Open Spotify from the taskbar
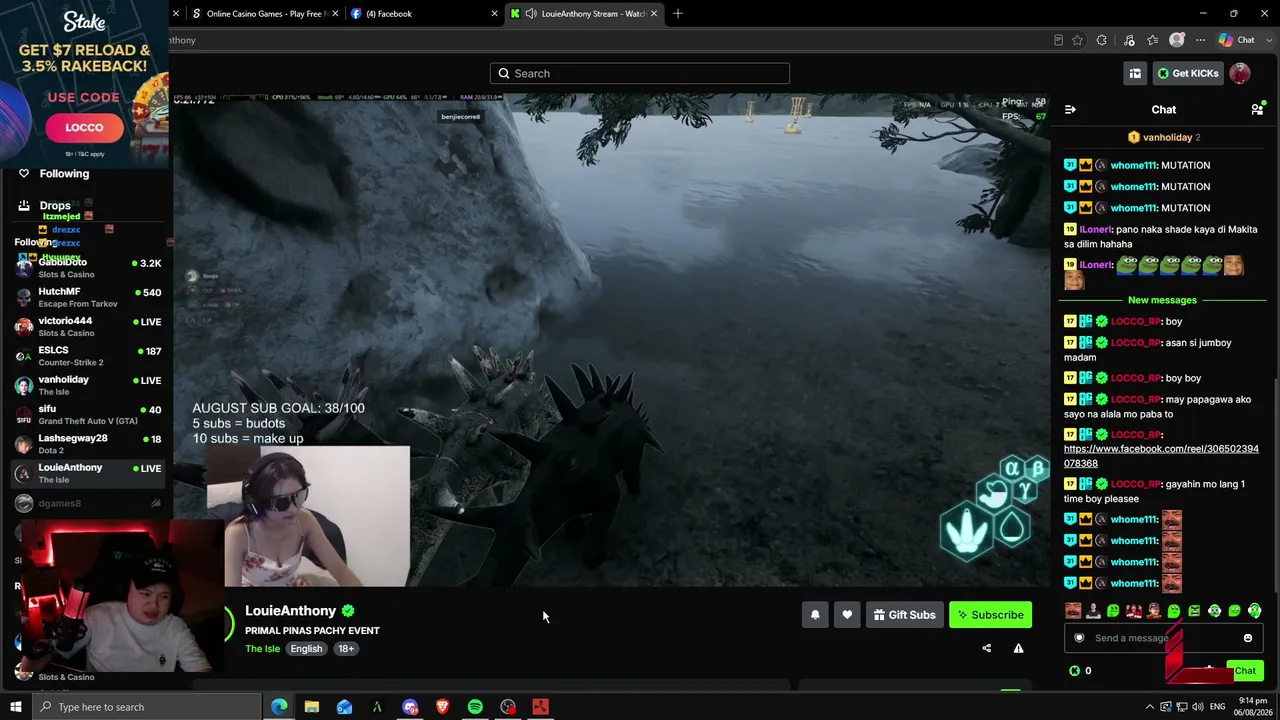 click(x=475, y=707)
